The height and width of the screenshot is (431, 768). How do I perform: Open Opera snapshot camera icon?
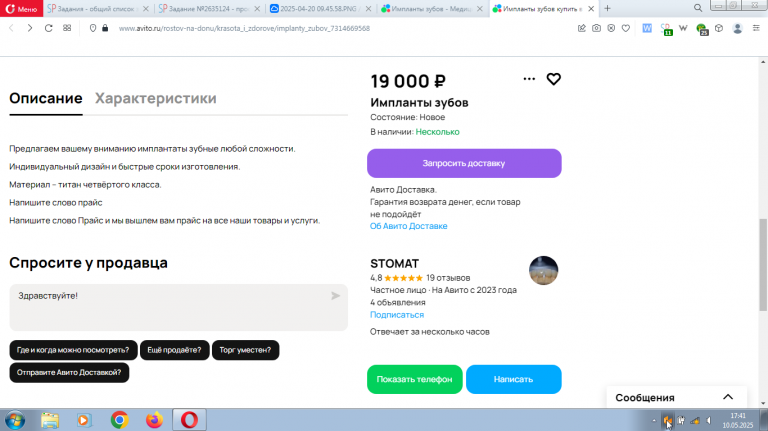pos(596,28)
